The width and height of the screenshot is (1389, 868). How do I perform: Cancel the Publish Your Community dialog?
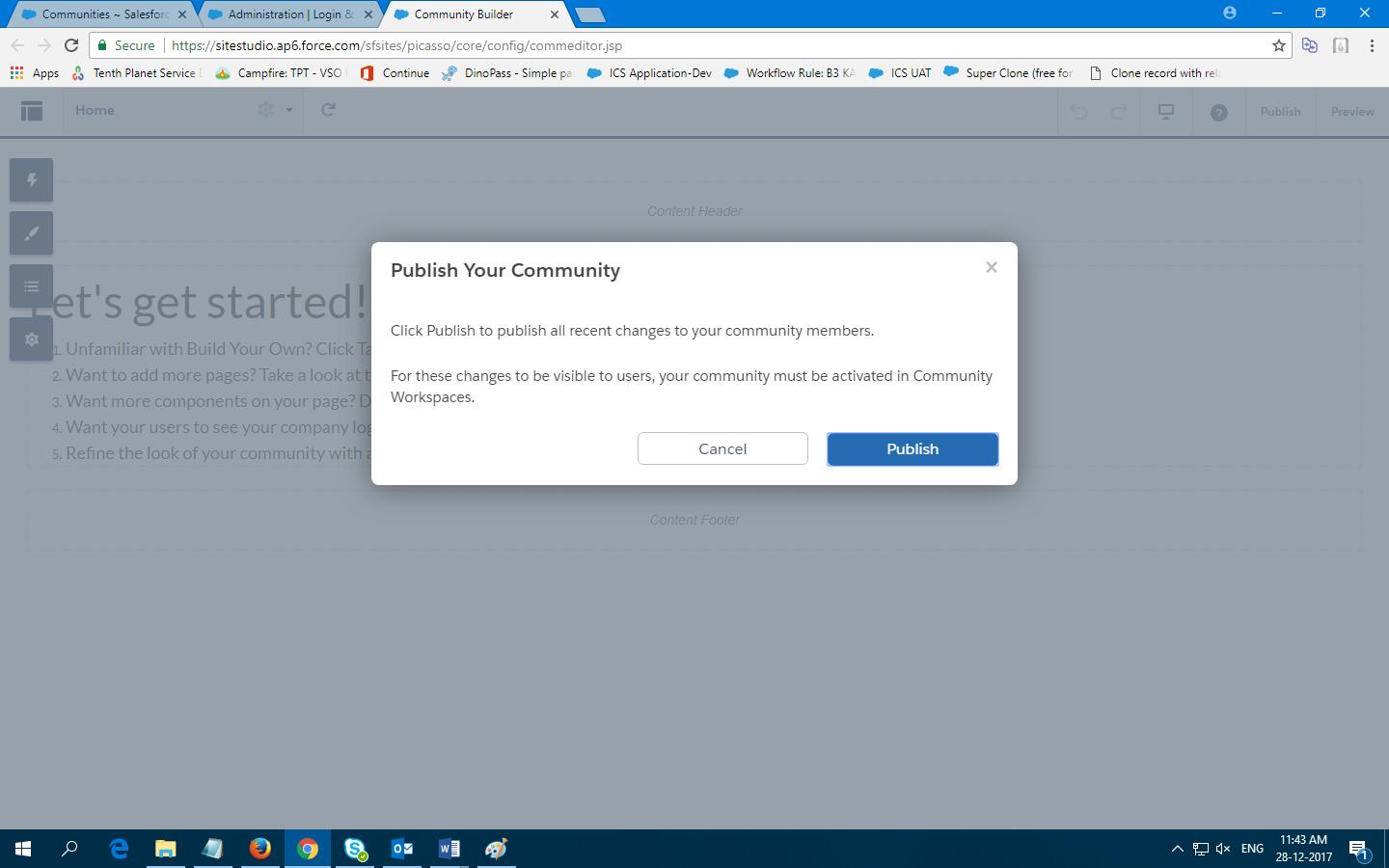(x=722, y=448)
